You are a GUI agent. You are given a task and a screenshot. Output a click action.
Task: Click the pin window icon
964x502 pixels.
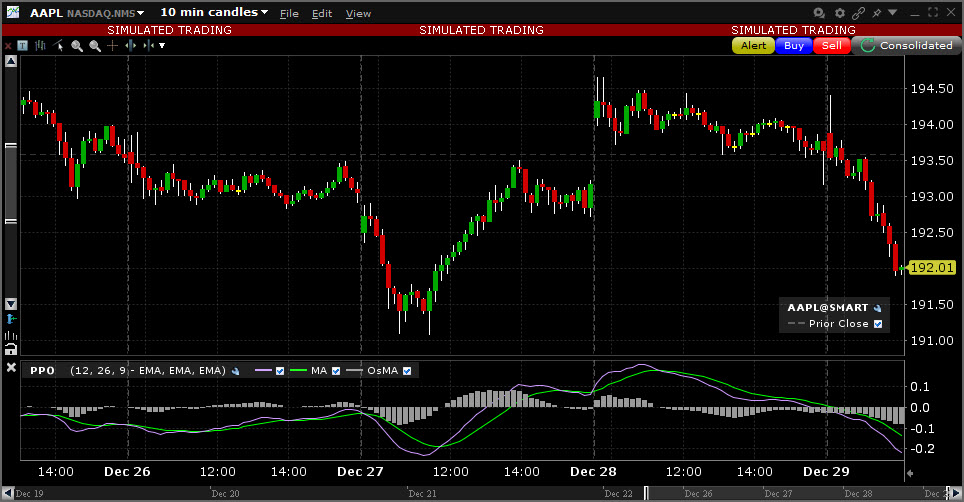click(x=877, y=12)
